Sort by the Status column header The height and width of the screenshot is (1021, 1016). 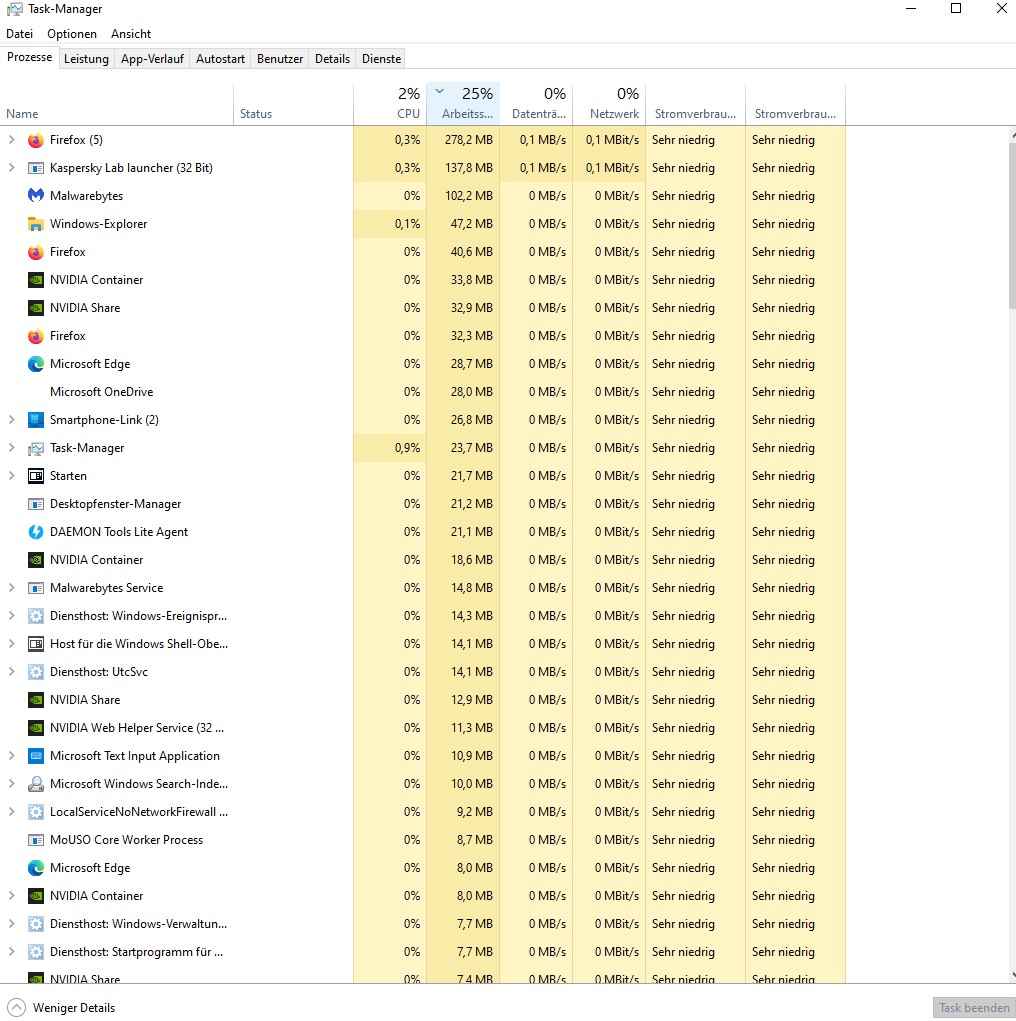coord(293,104)
